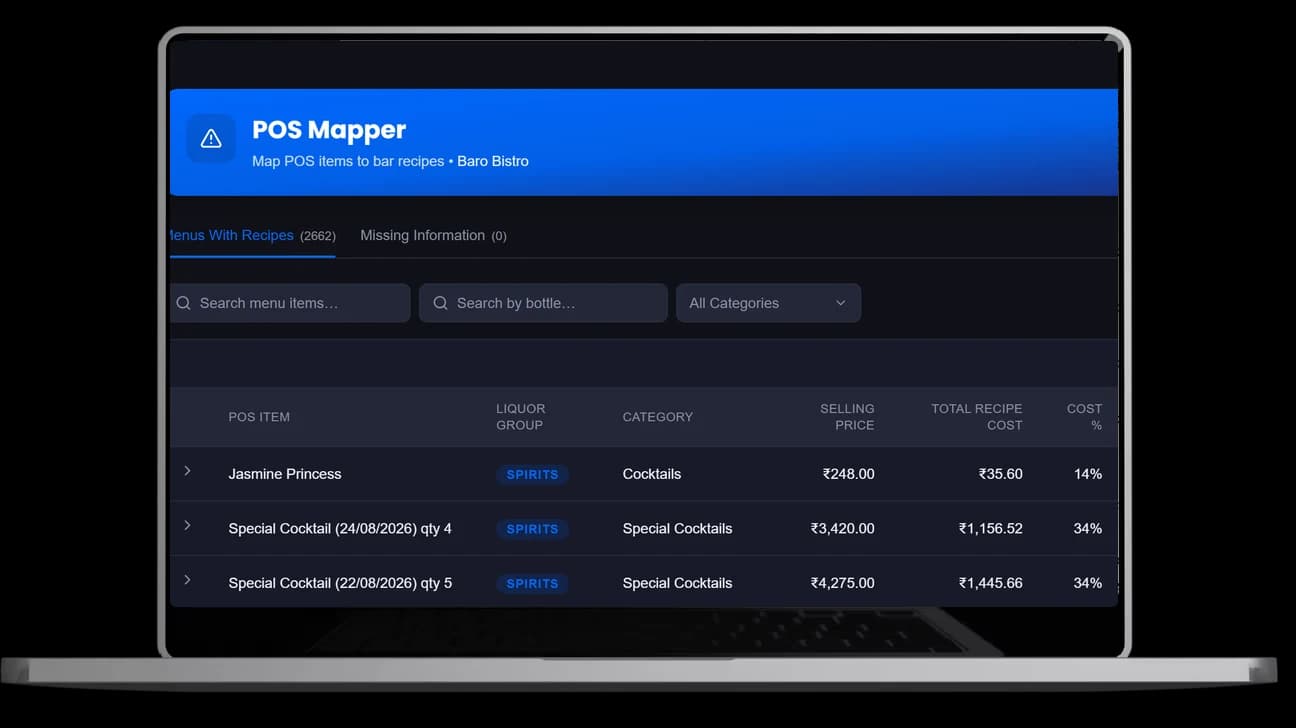Click the 14% cost percentage
This screenshot has width=1296, height=728.
pos(1088,474)
